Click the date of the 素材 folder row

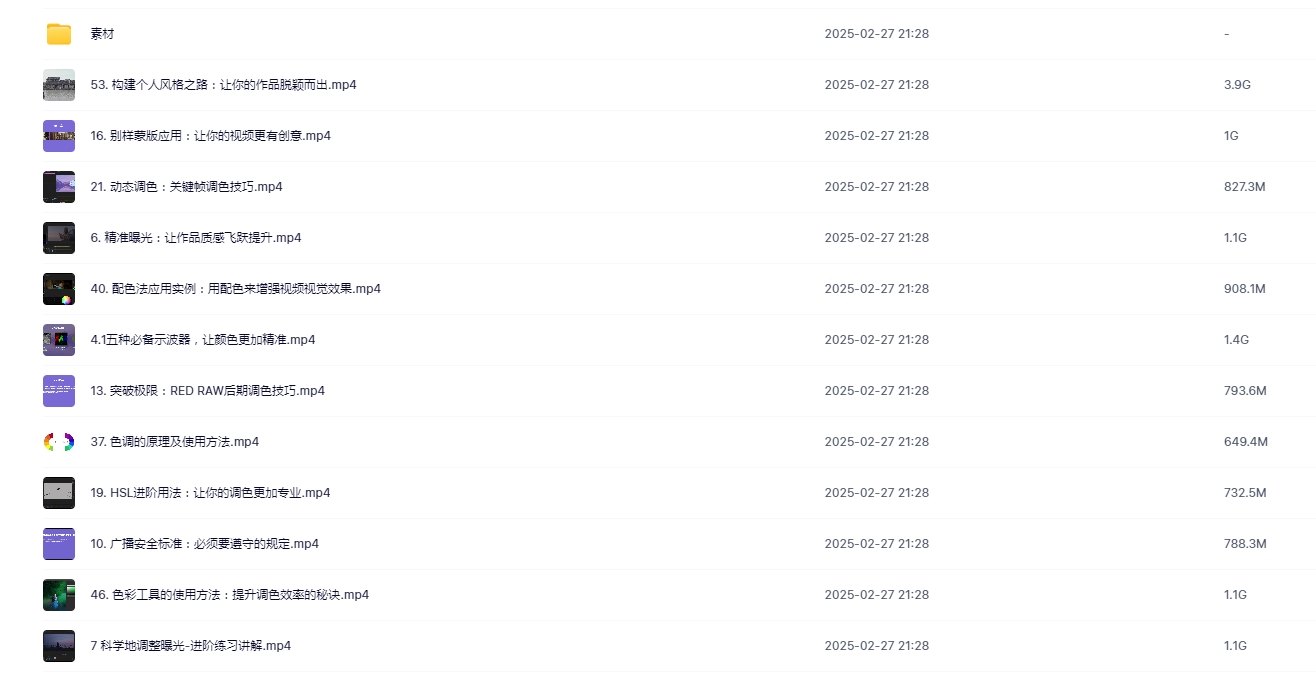coord(876,34)
